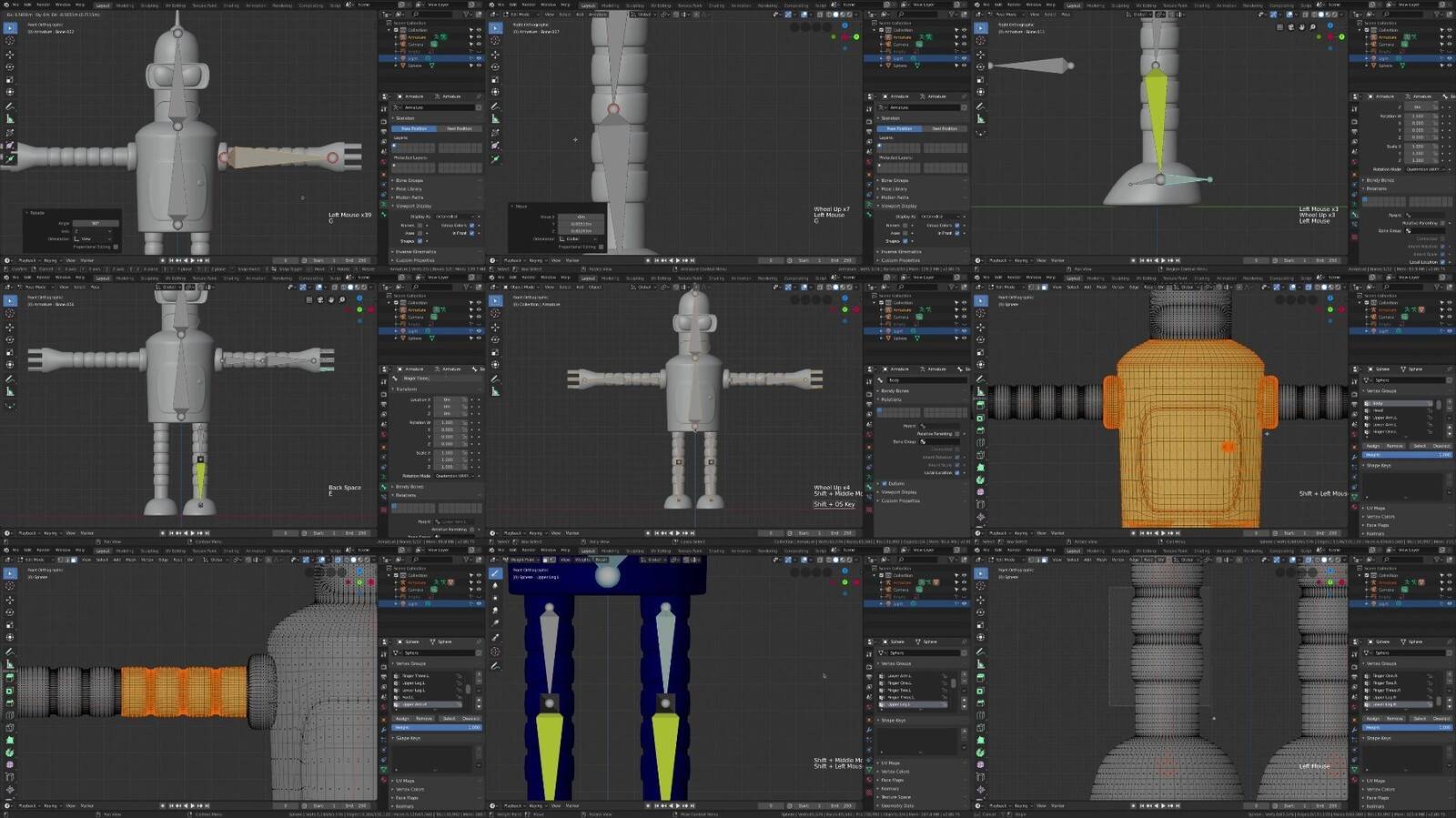The height and width of the screenshot is (818, 1456).
Task: Hide Armature via eye icon in arm-bone outliner
Action: (479, 37)
